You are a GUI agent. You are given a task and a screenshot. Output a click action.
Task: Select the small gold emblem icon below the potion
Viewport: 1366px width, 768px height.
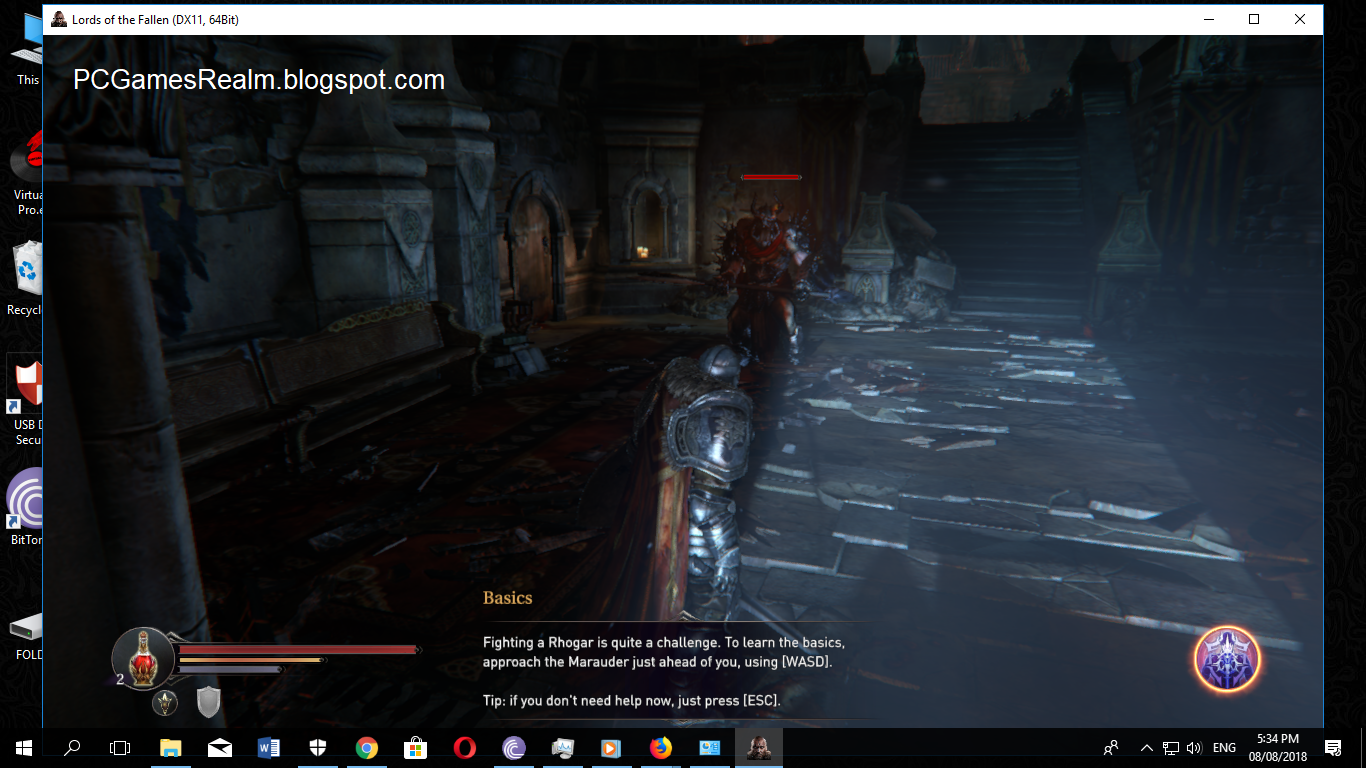165,703
